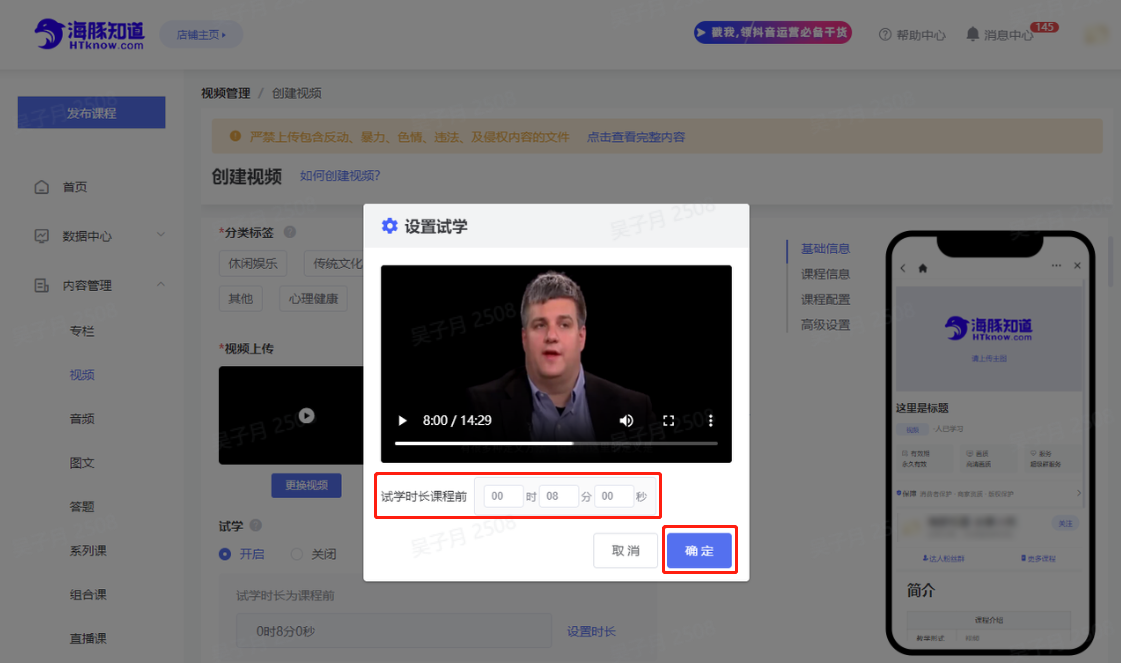Image resolution: width=1121 pixels, height=663 pixels.
Task: Click 关注 button in phone preview
Action: 1065,524
